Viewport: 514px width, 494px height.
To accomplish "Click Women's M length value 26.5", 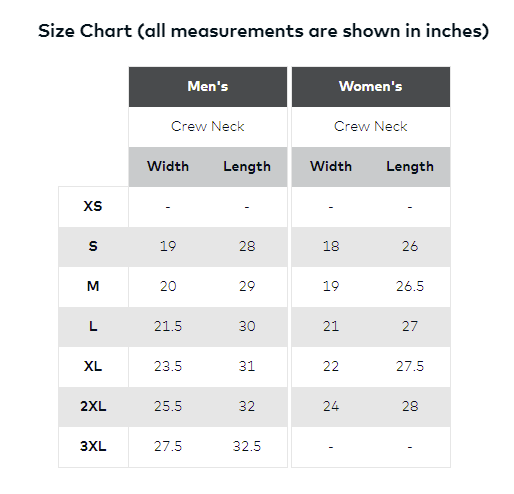I will pyautogui.click(x=410, y=286).
